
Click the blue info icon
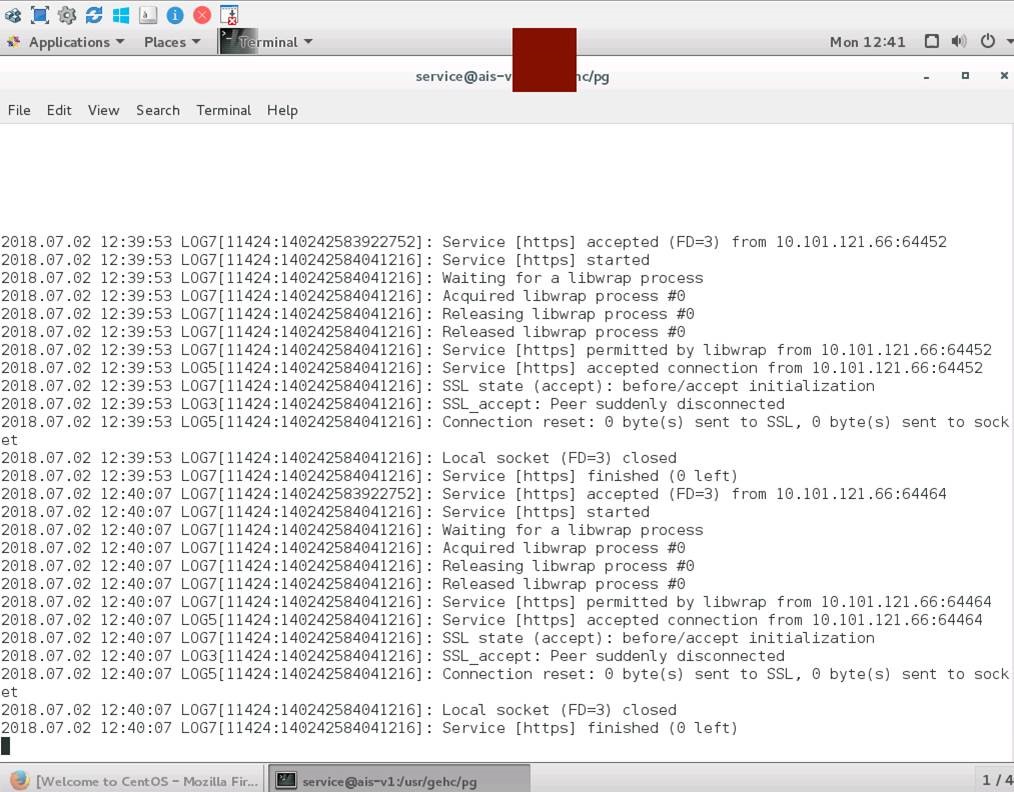(174, 15)
